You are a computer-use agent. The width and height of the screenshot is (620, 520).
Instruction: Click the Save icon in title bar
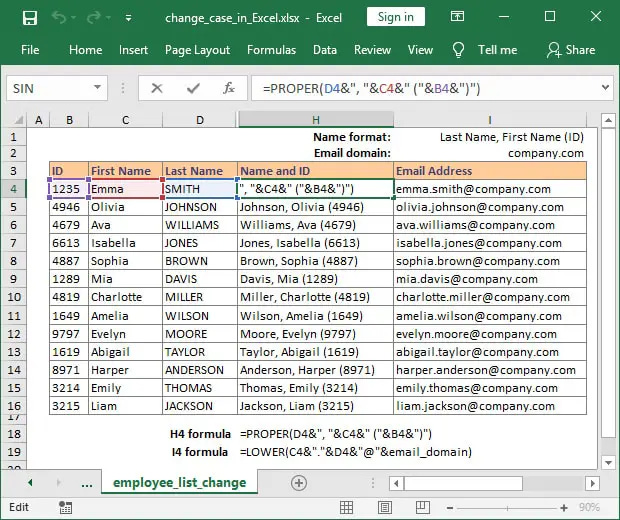30,18
